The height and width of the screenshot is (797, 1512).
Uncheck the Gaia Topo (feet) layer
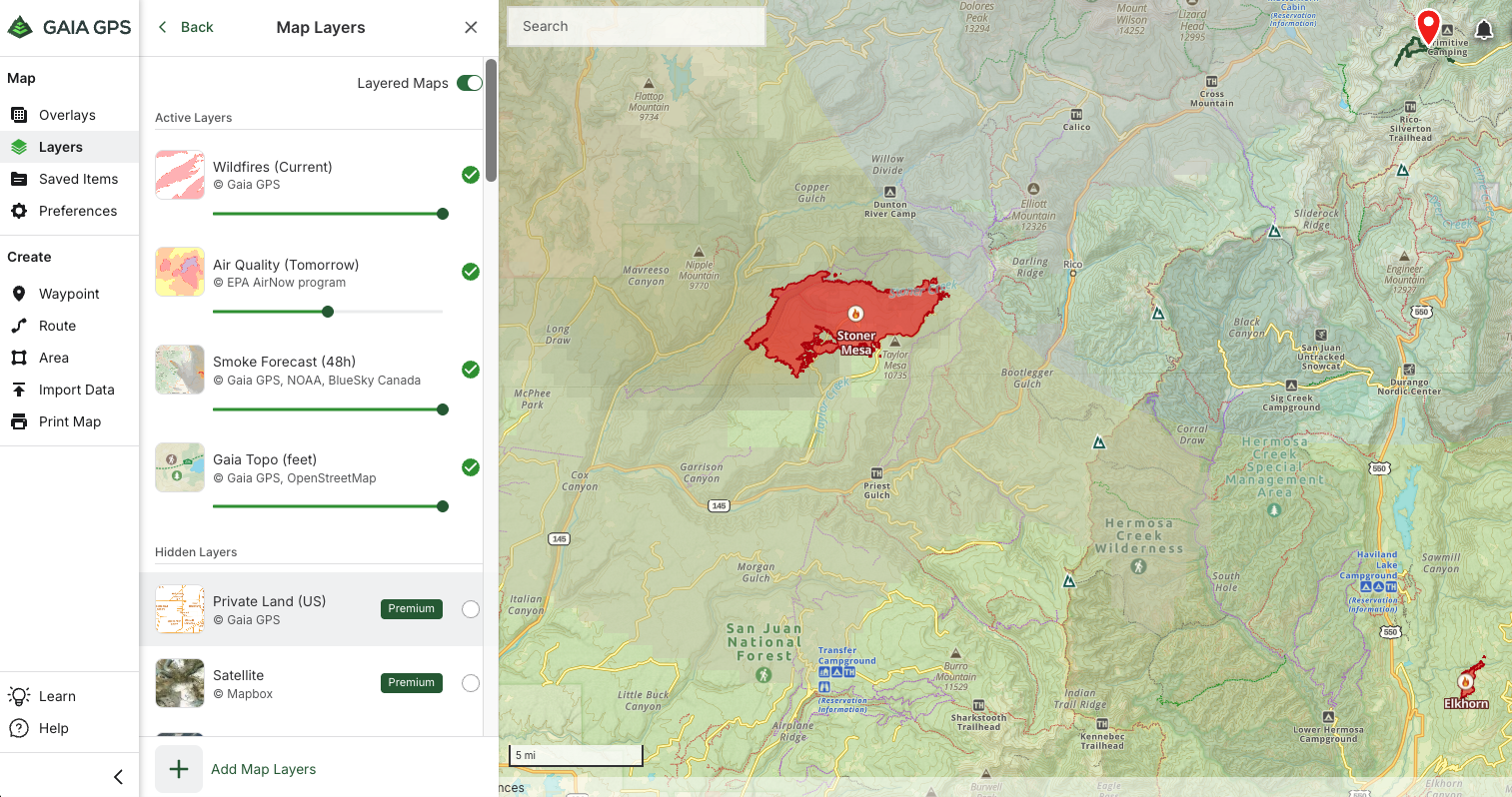pos(471,467)
